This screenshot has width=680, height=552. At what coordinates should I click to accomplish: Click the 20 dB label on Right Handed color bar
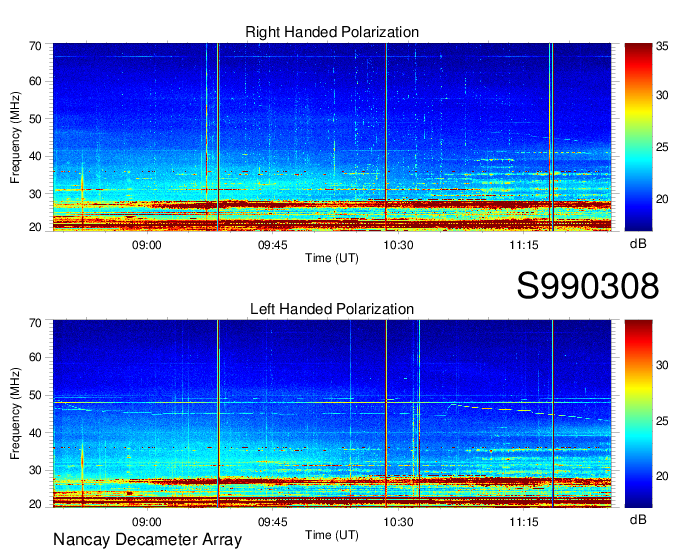point(662,199)
